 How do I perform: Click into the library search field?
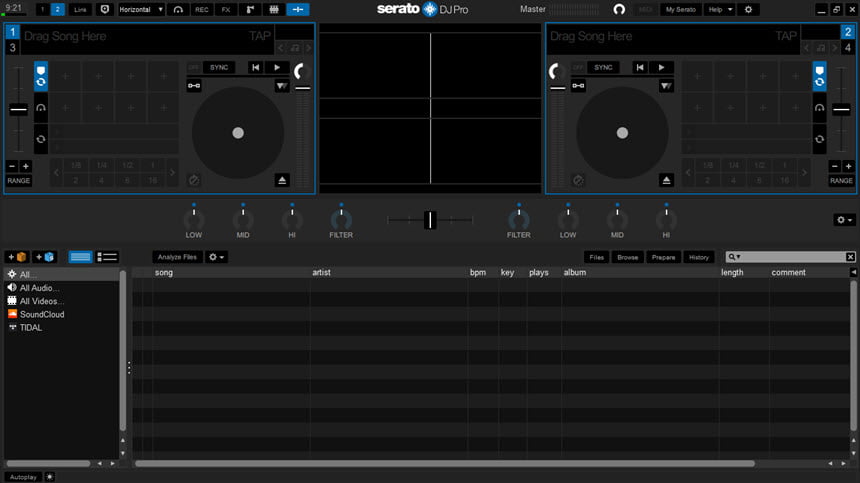[790, 257]
